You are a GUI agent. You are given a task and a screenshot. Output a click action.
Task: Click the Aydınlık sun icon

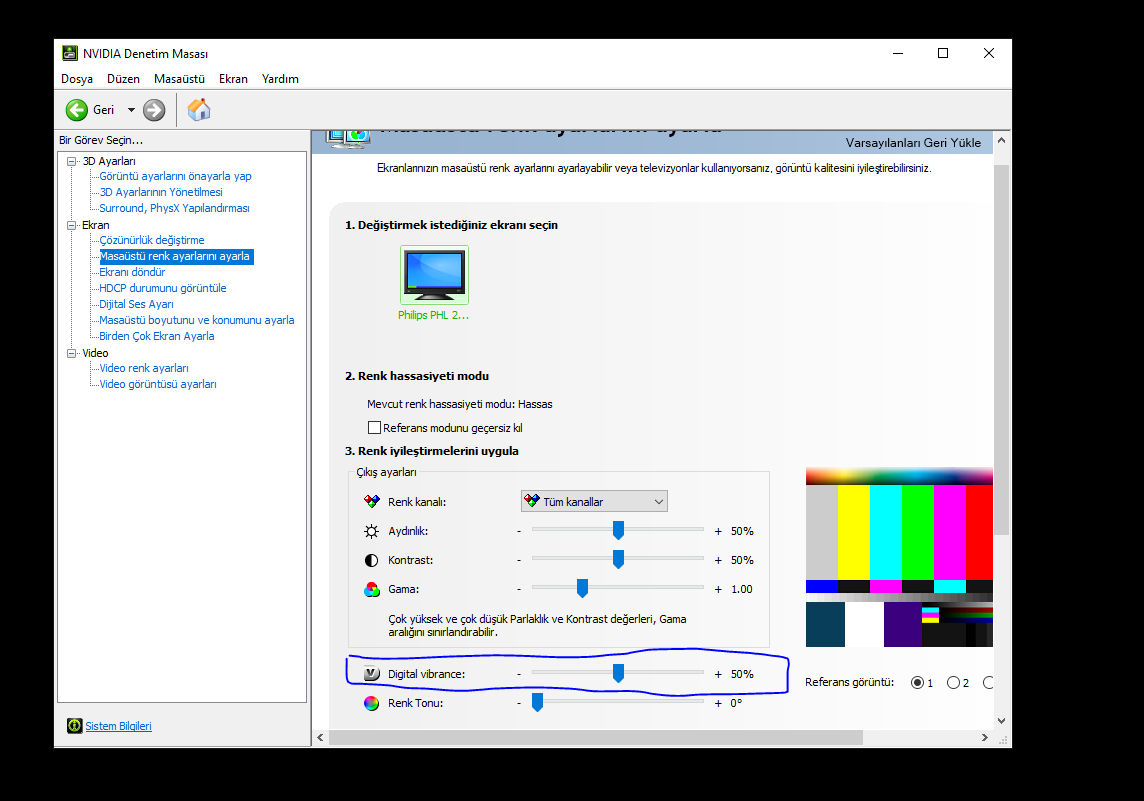coord(371,531)
